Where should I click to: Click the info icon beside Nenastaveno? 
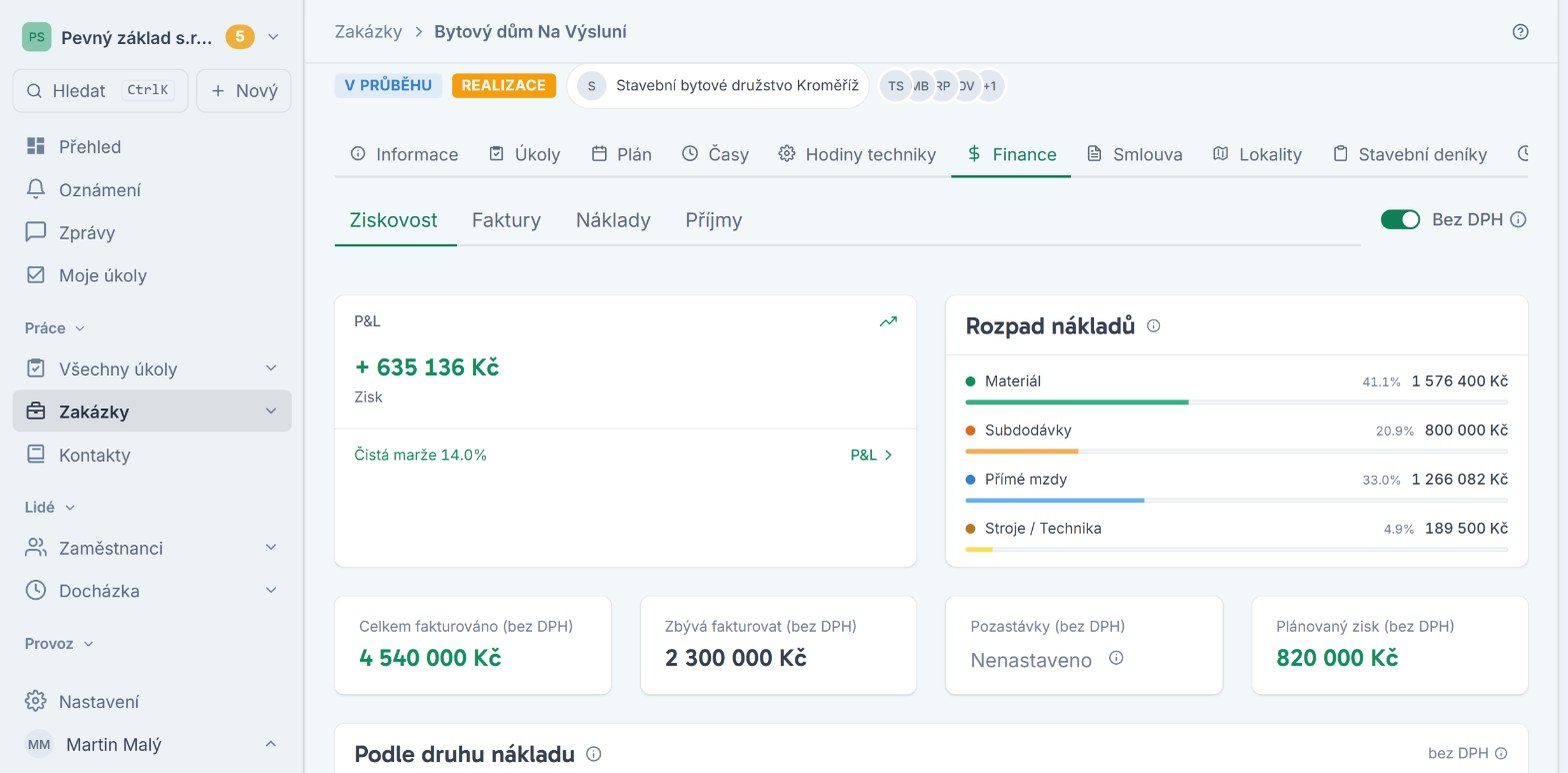click(x=1116, y=658)
